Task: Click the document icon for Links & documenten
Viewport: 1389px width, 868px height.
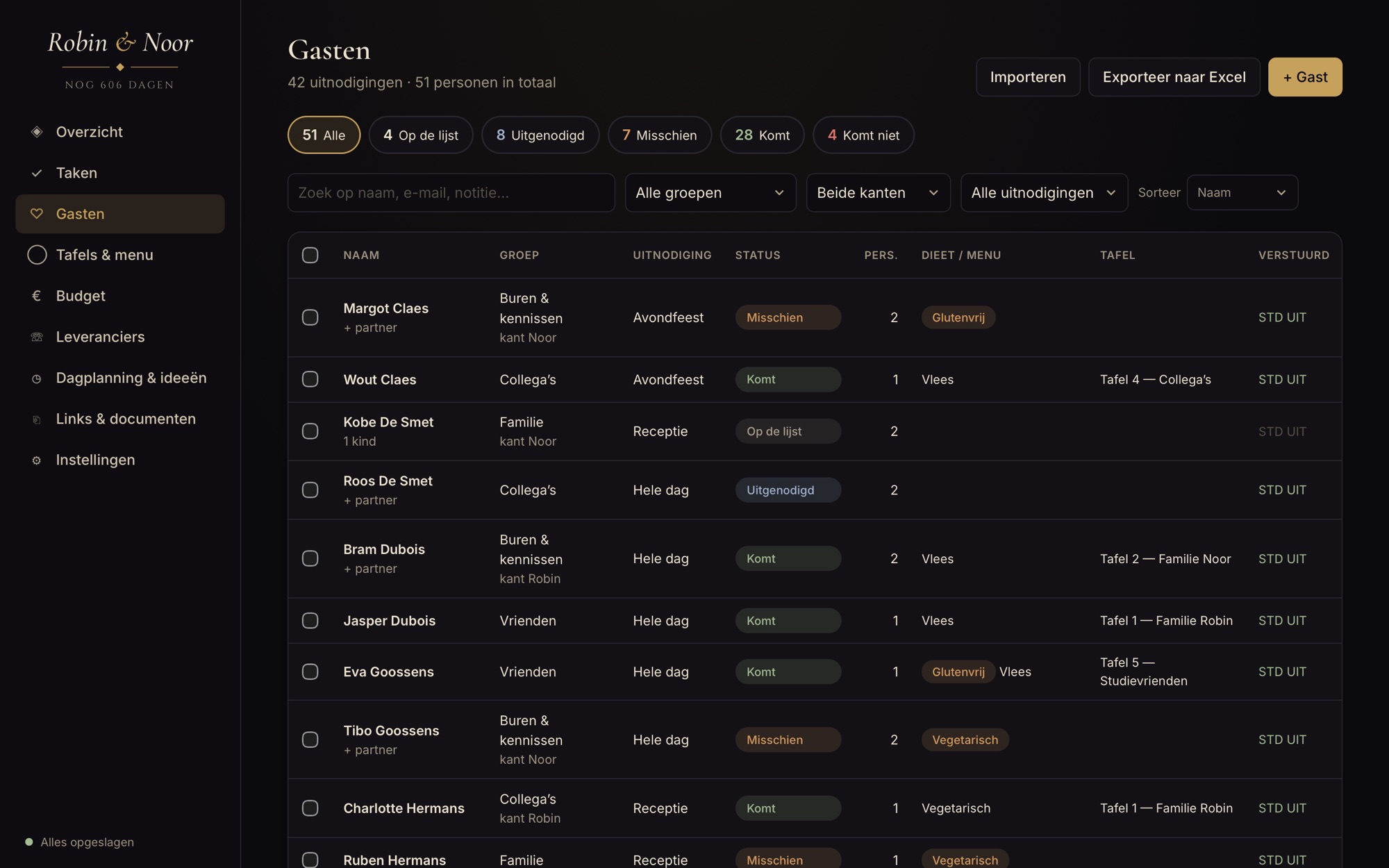Action: [x=37, y=419]
